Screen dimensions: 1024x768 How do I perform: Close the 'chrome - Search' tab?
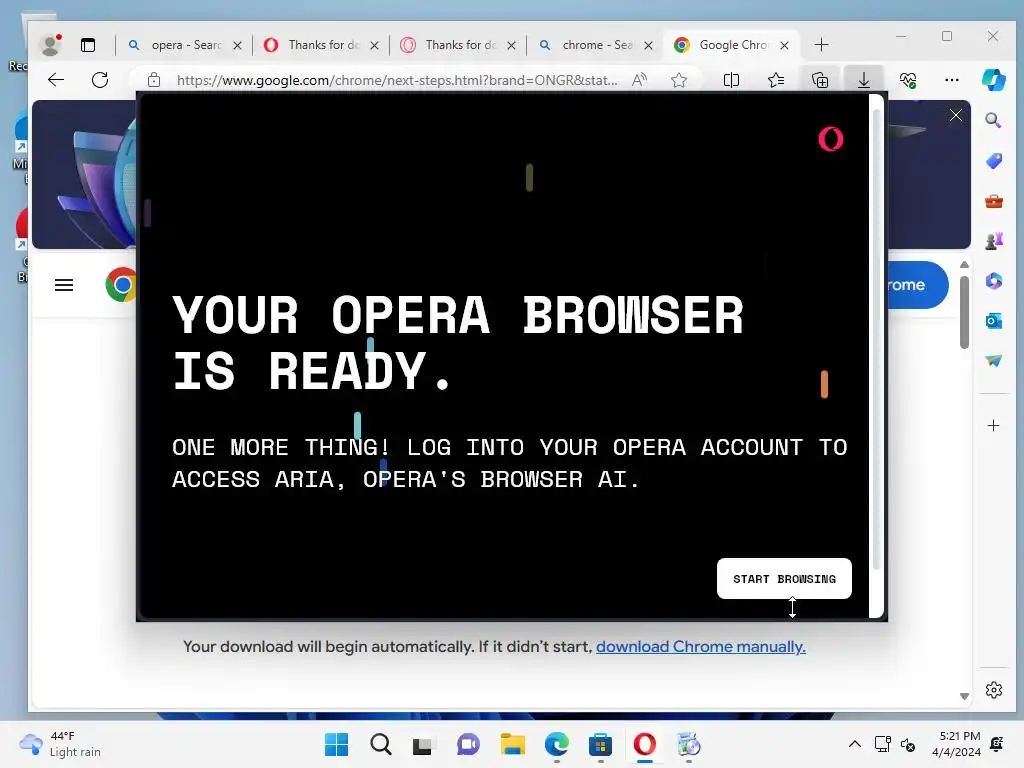click(648, 45)
